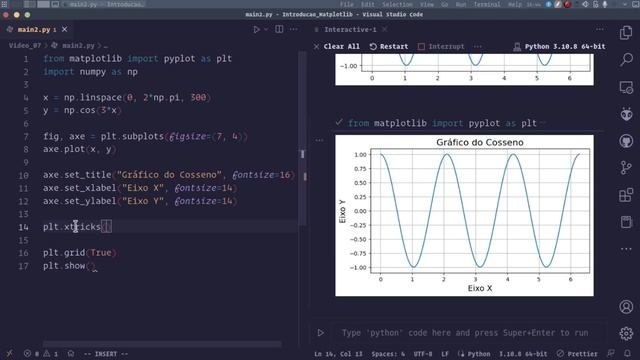Click the editor's horizontal scrollbar

(x=162, y=344)
